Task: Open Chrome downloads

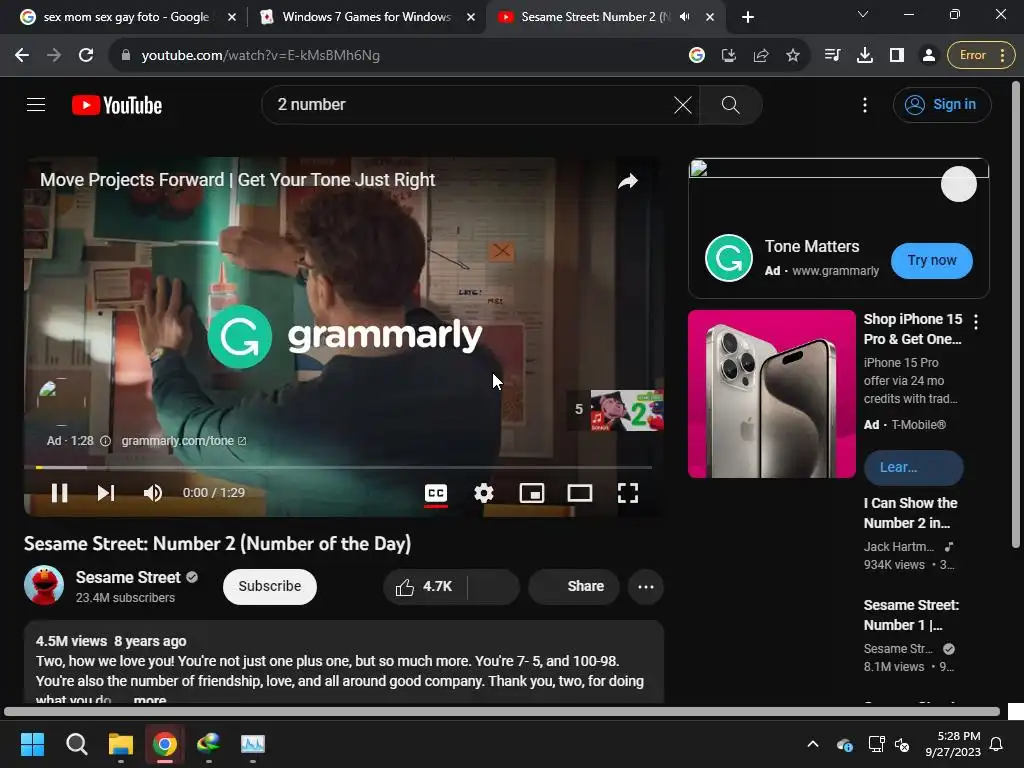Action: pyautogui.click(x=865, y=56)
